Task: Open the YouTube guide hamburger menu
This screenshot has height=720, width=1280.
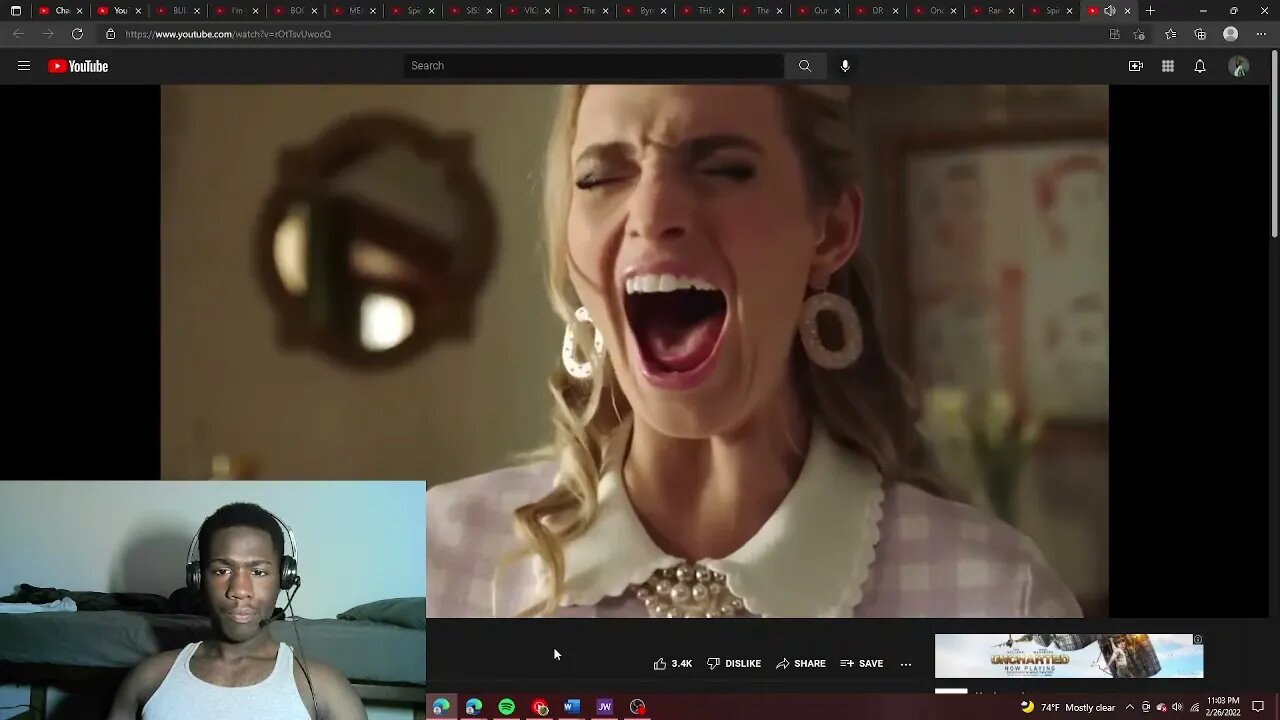Action: [x=24, y=66]
